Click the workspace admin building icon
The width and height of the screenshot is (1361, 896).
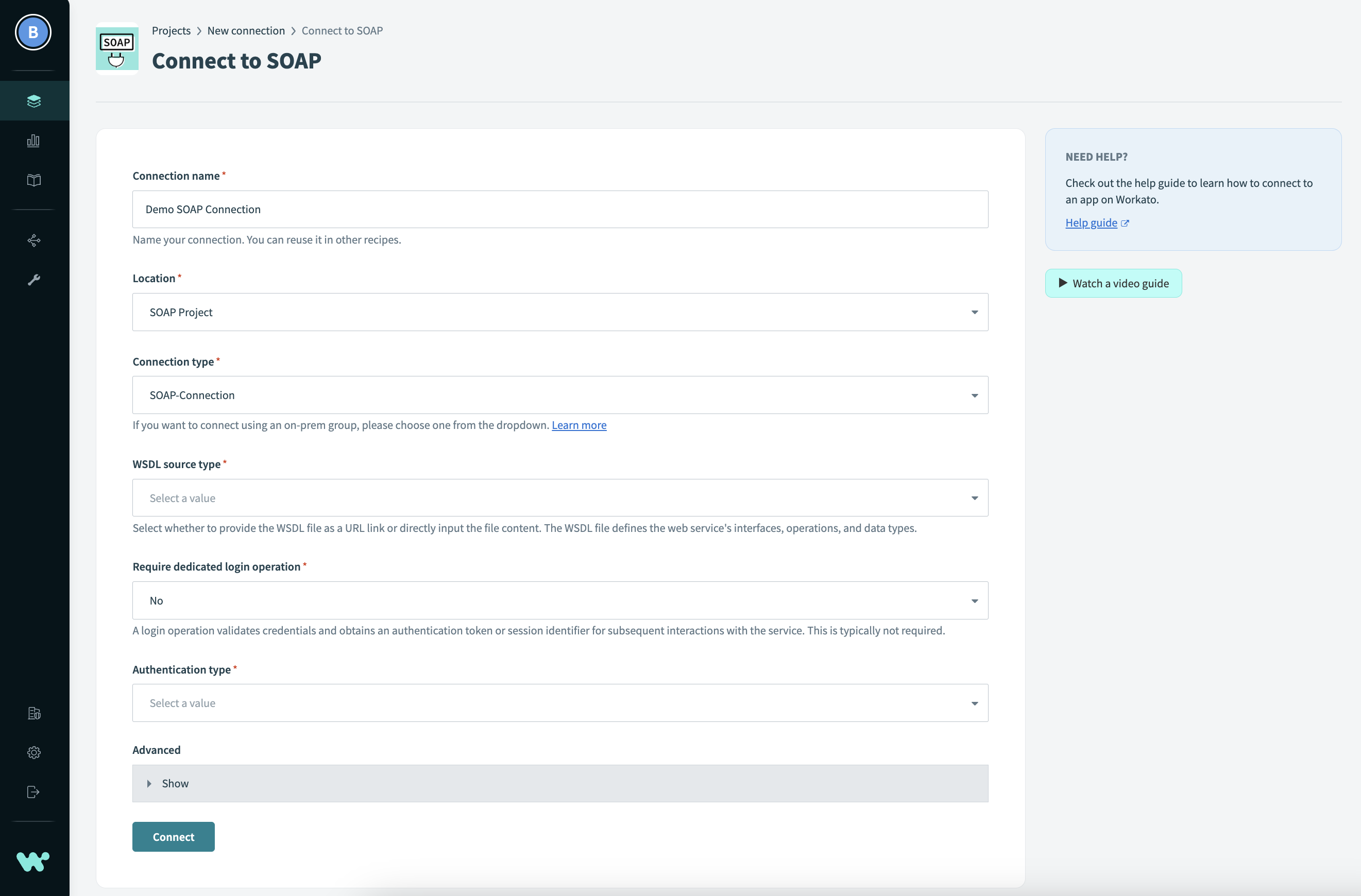tap(33, 713)
